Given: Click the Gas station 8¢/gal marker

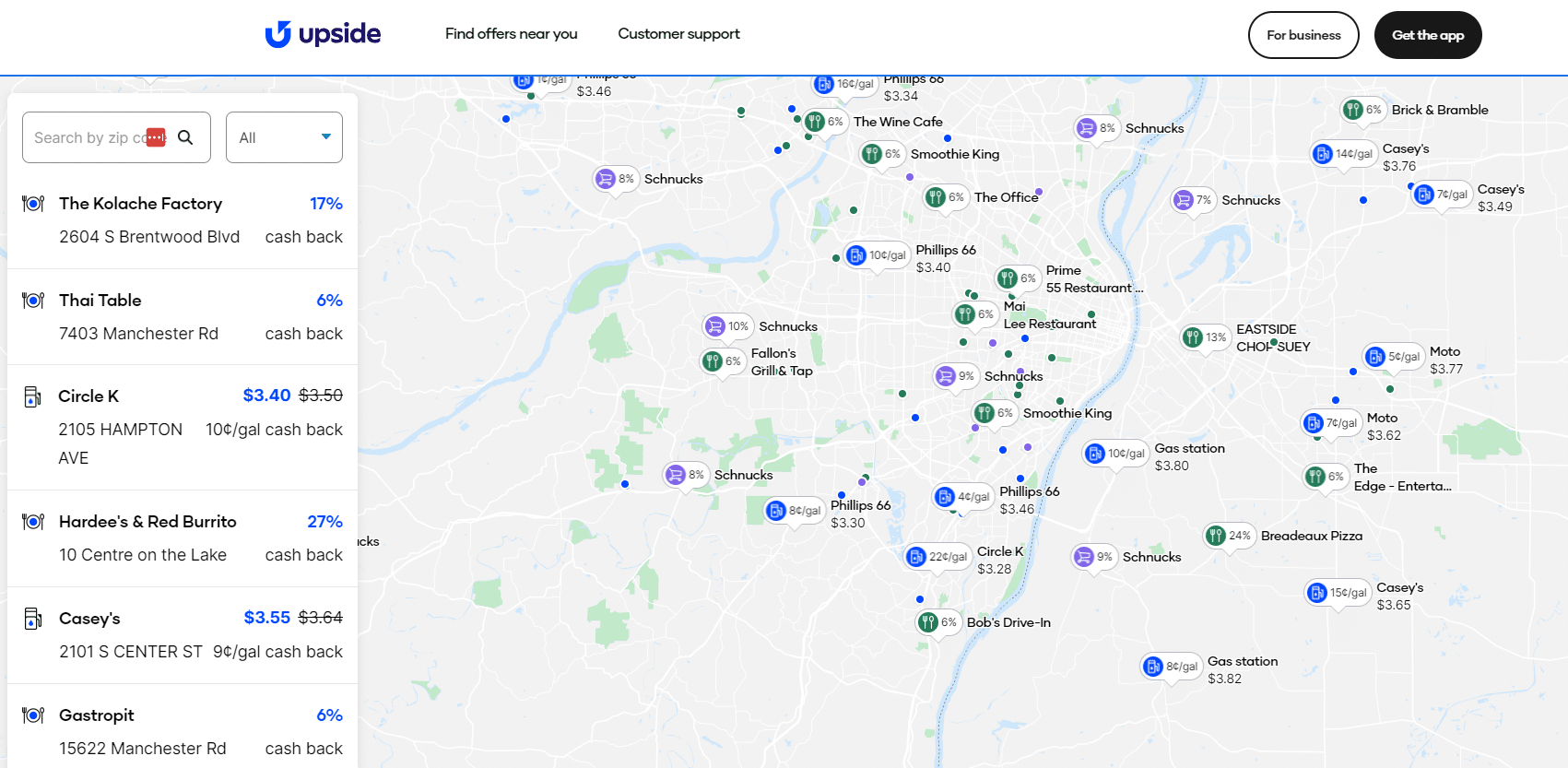Looking at the screenshot, I should click(1172, 667).
